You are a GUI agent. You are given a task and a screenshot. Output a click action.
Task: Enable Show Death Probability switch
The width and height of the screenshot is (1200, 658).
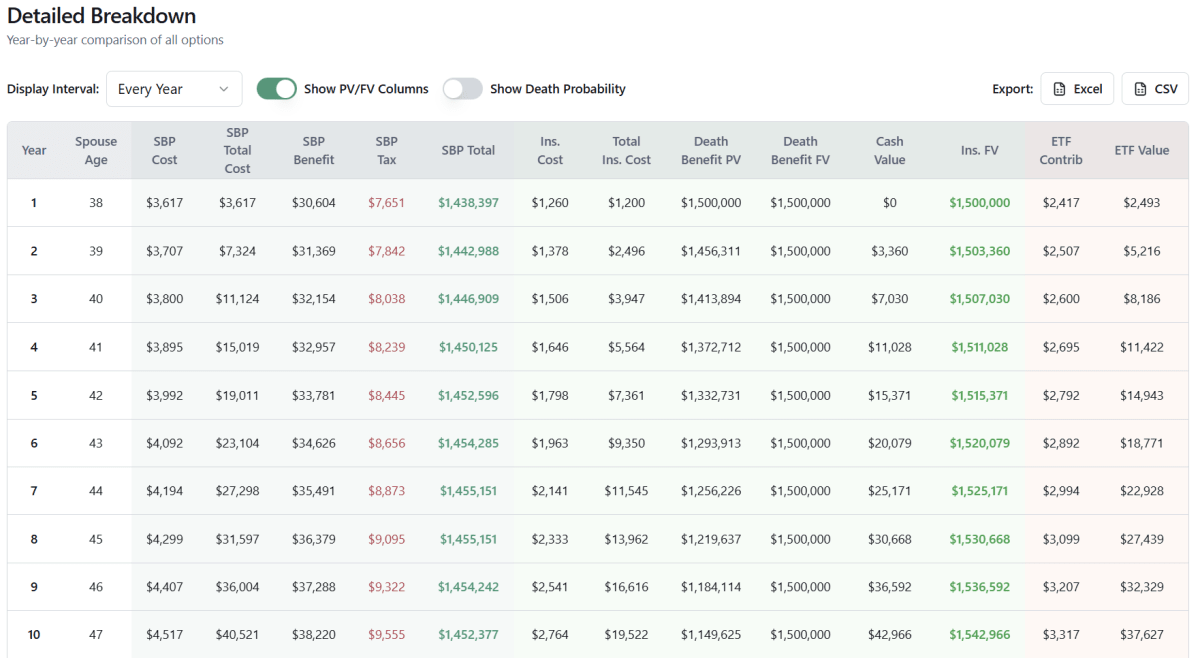click(x=463, y=89)
